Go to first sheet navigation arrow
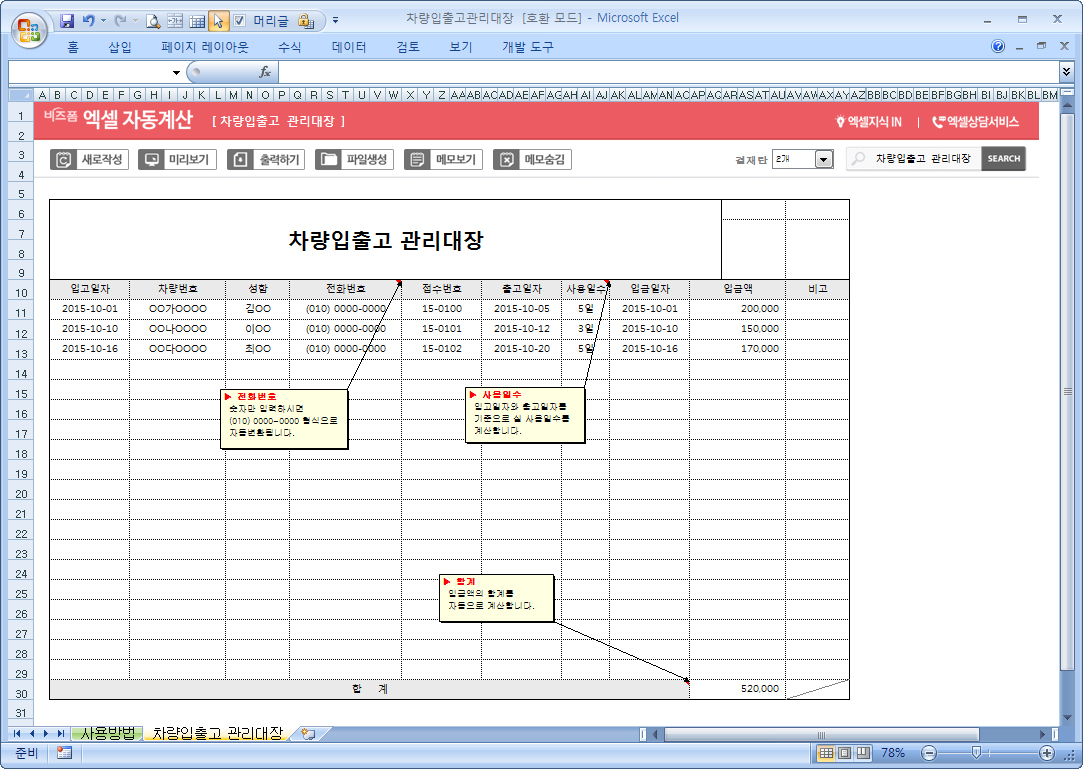Viewport: 1083px width, 769px height. pyautogui.click(x=17, y=734)
